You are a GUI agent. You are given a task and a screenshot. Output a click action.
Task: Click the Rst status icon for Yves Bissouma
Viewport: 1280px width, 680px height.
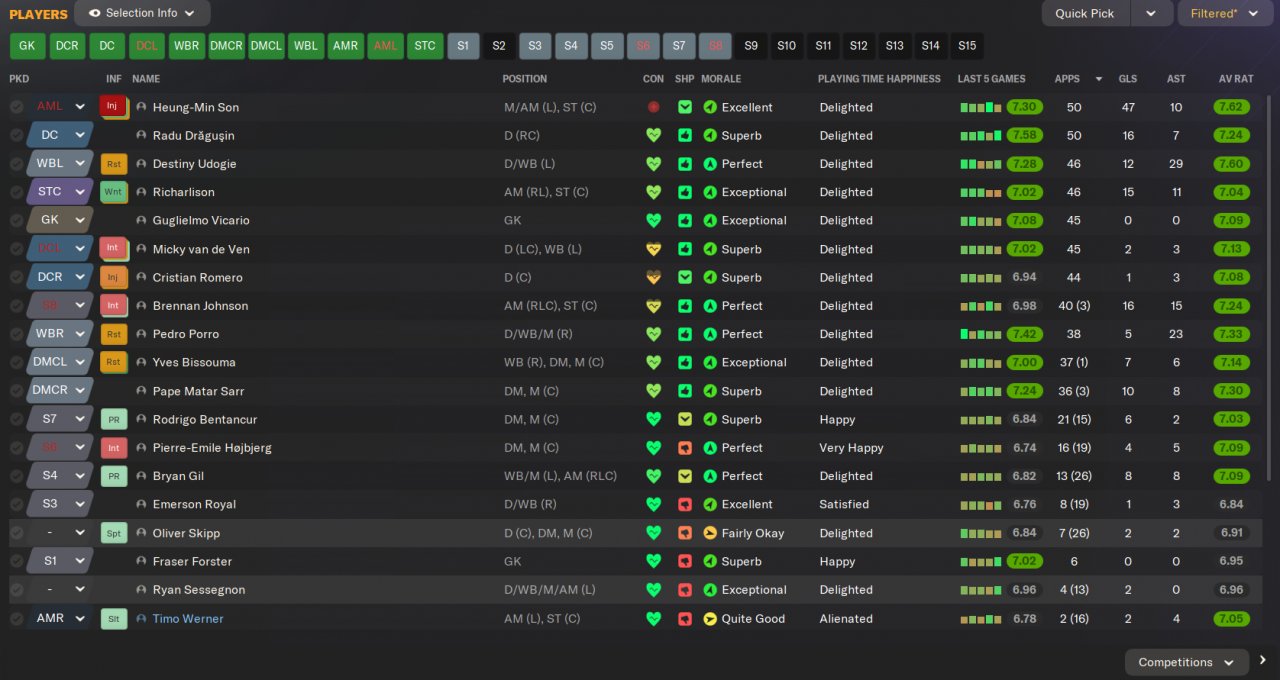[114, 362]
